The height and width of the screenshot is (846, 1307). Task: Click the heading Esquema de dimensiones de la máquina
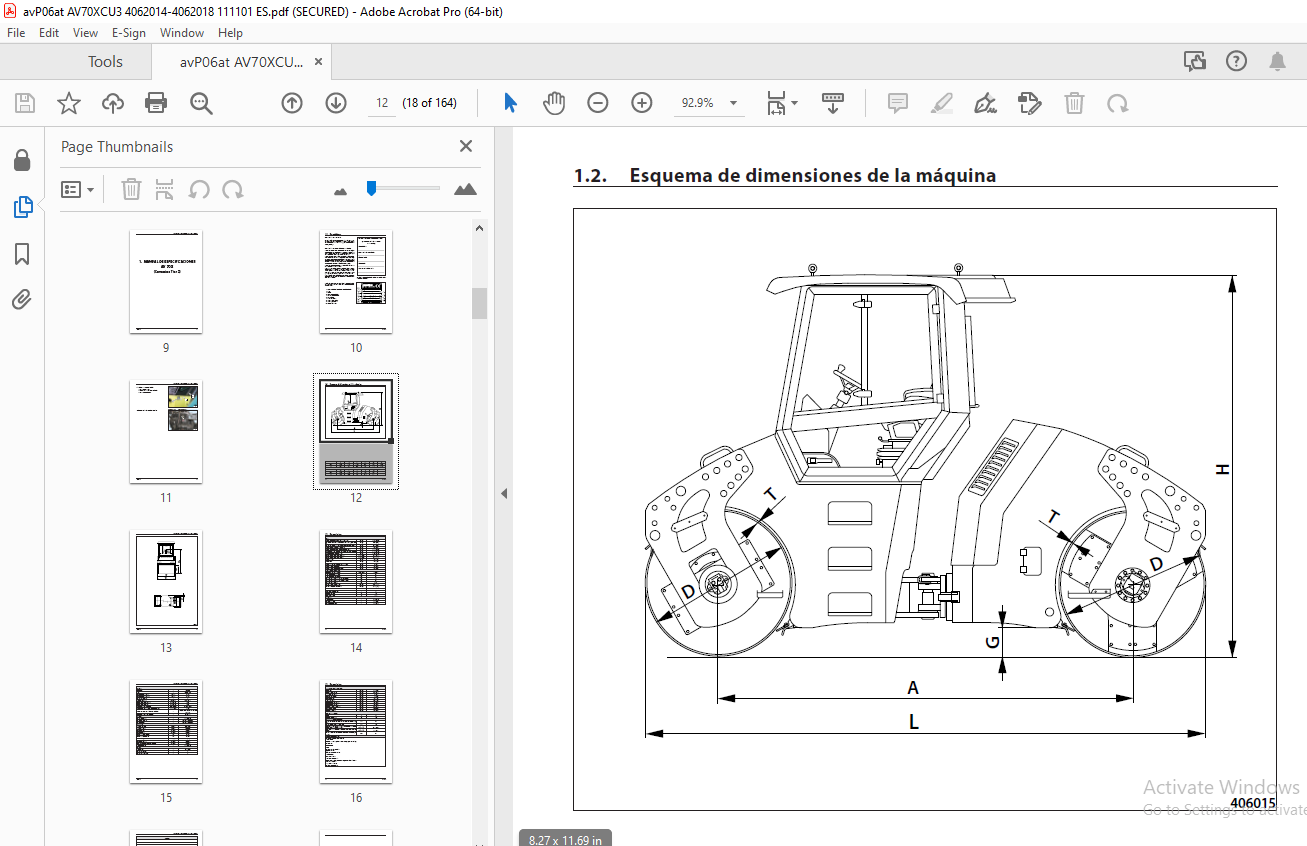[812, 176]
